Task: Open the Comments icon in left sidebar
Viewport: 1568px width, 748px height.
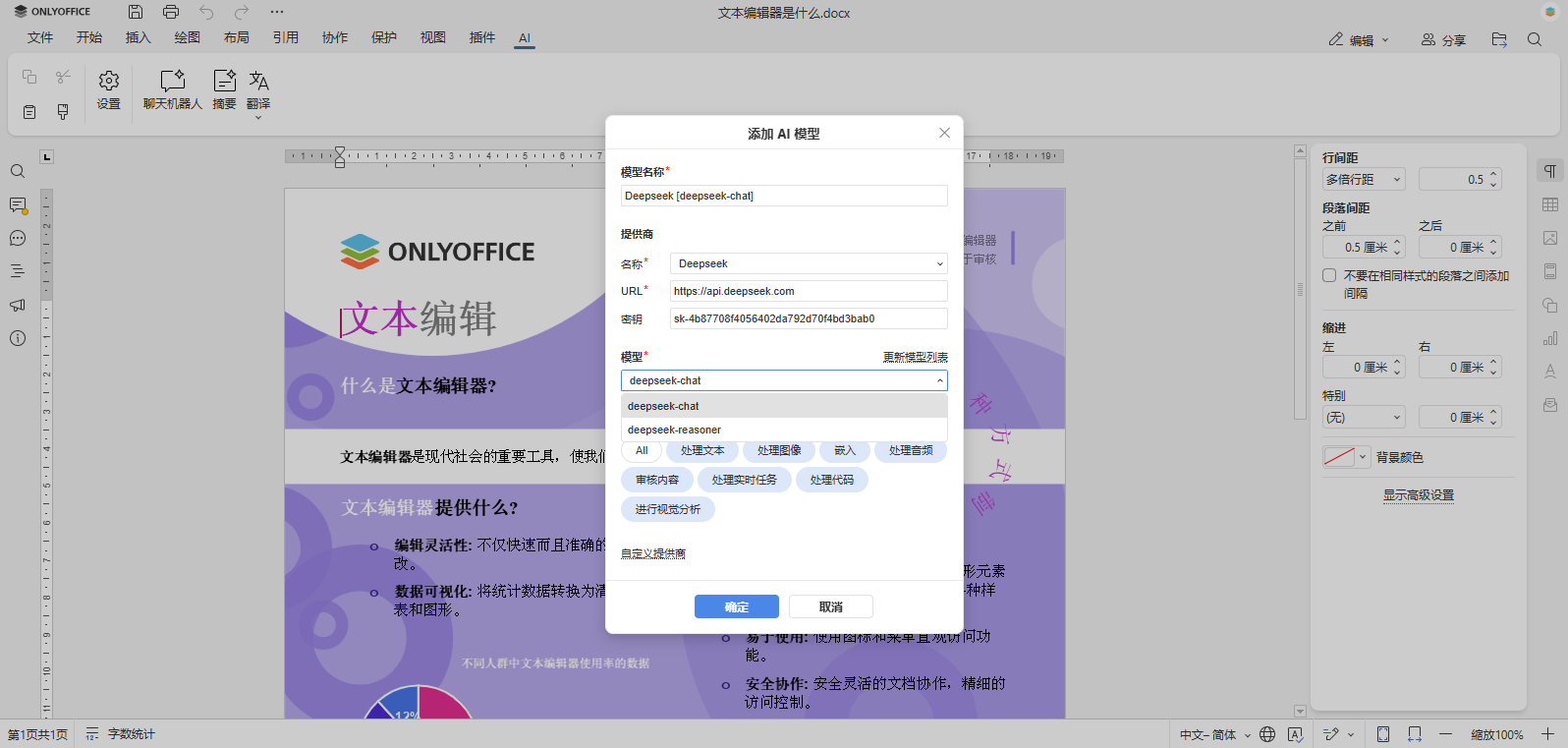Action: 18,205
